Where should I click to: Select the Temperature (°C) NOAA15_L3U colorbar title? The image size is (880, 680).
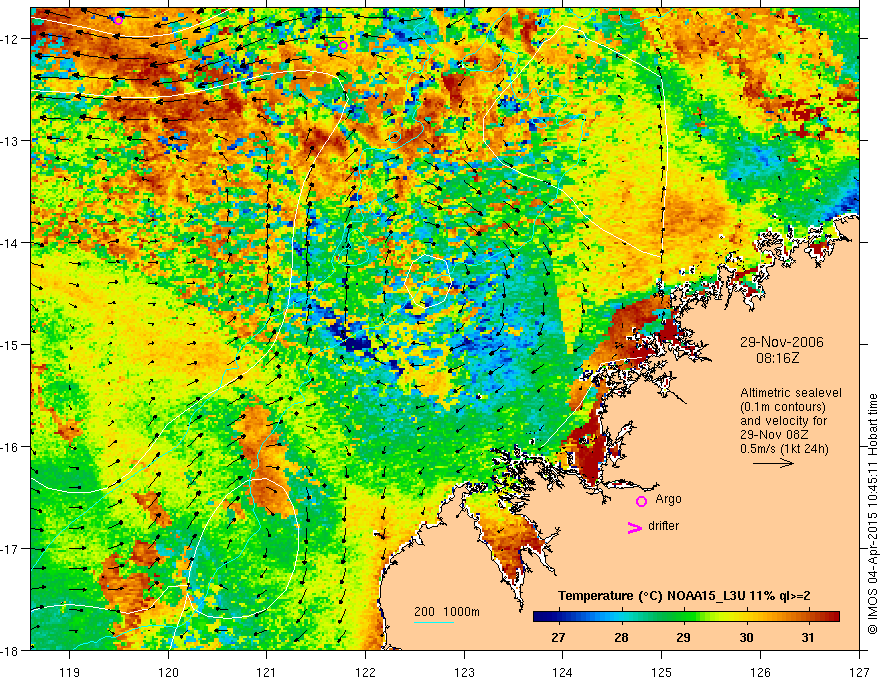684,596
